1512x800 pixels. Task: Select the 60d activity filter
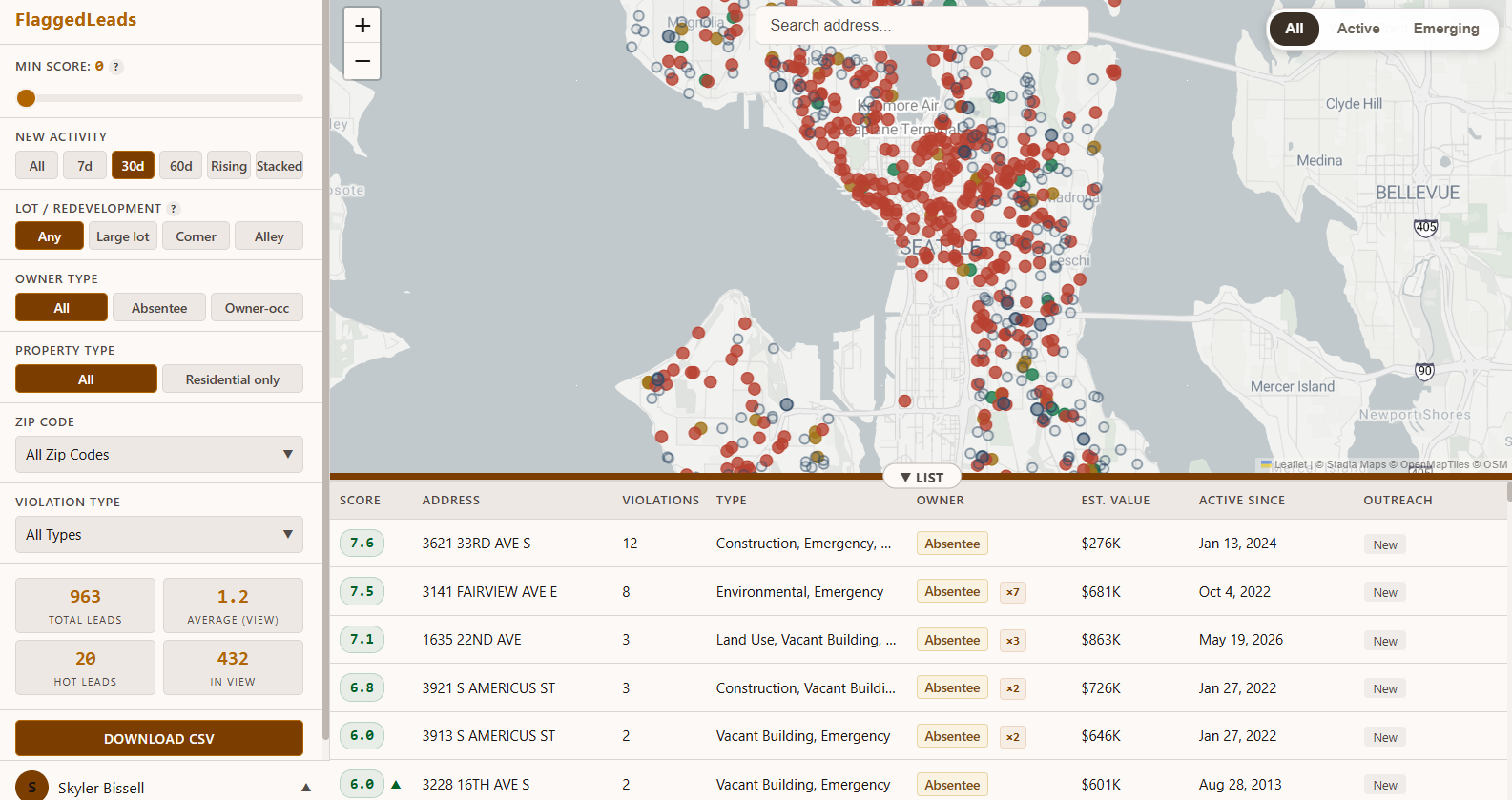181,166
